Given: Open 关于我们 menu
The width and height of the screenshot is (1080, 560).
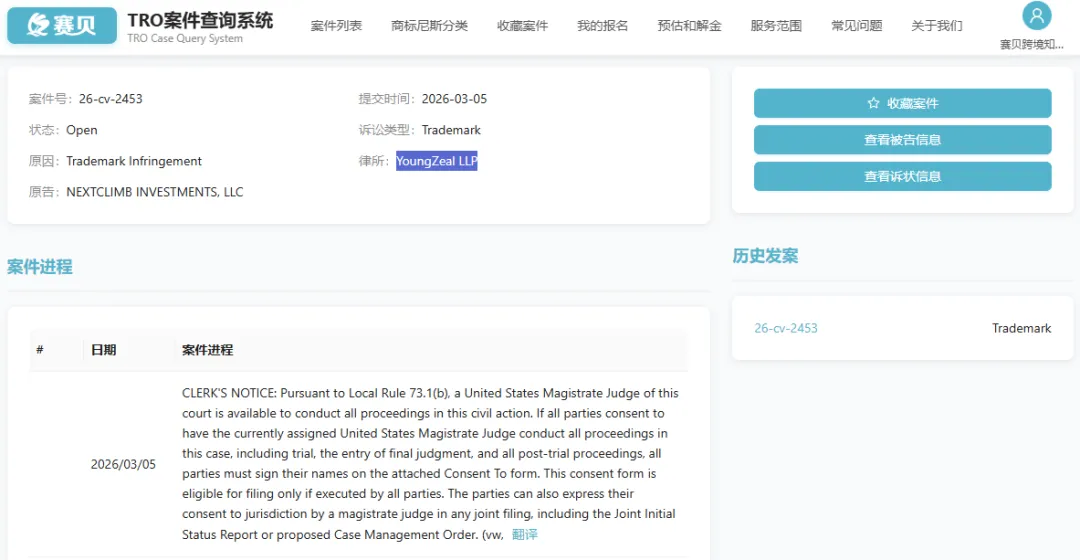Looking at the screenshot, I should pyautogui.click(x=937, y=25).
